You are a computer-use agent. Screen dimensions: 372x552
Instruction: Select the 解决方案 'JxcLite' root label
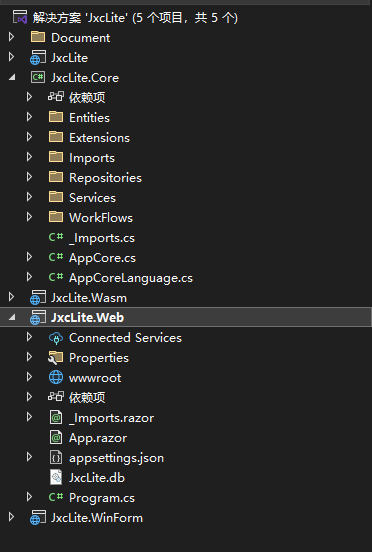tap(135, 17)
